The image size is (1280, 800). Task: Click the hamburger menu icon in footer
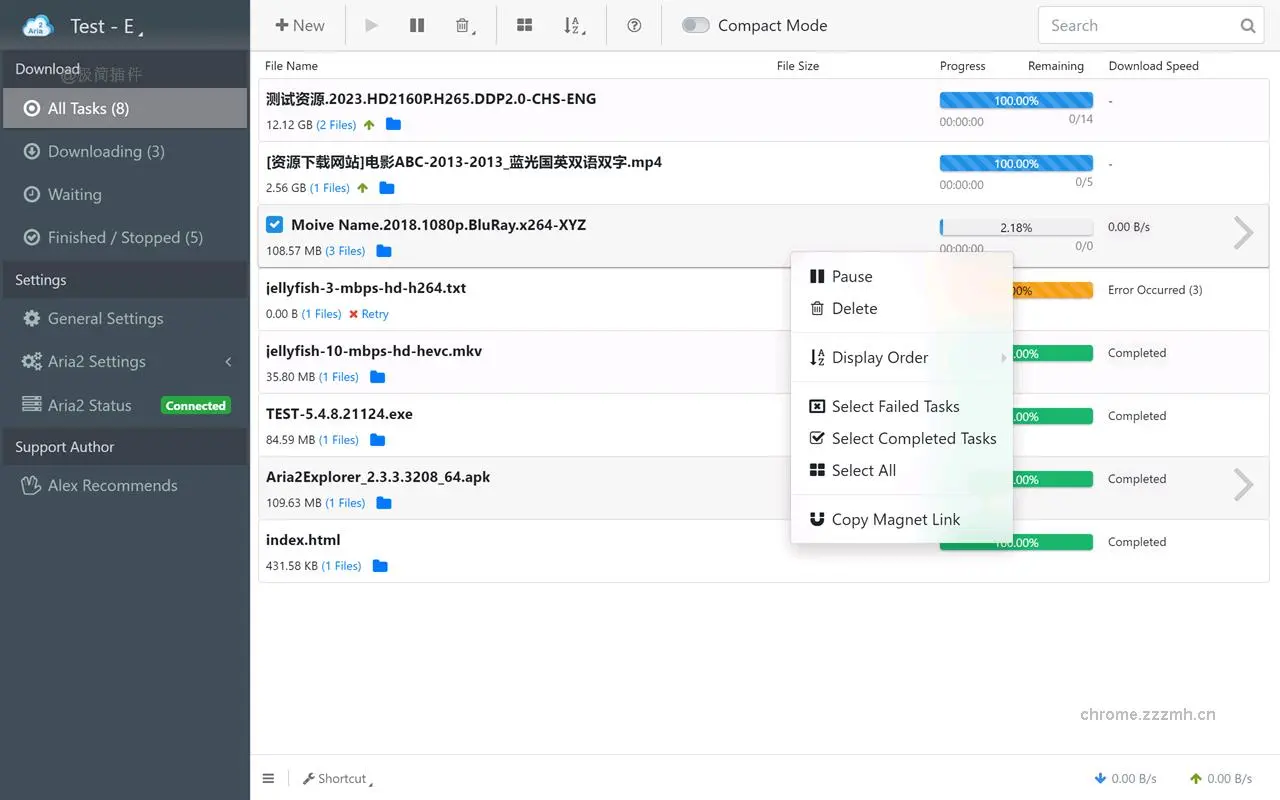click(268, 778)
